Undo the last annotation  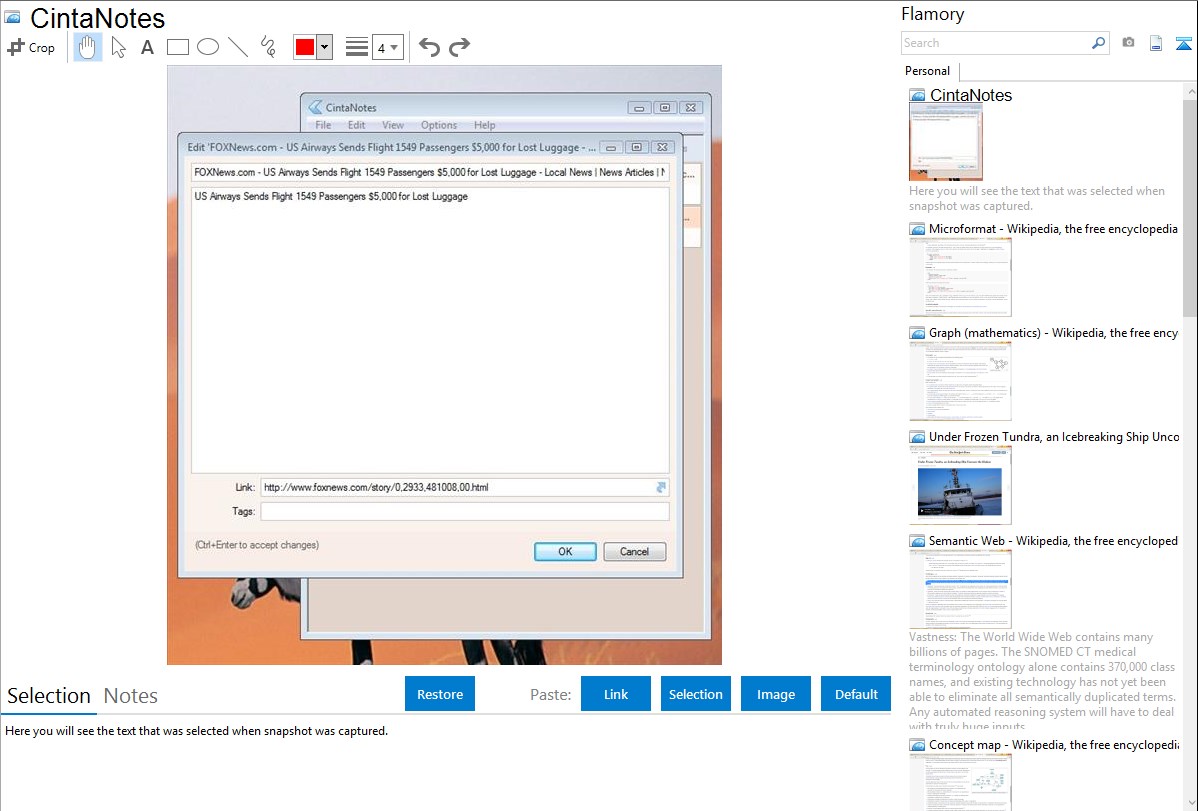[x=429, y=47]
